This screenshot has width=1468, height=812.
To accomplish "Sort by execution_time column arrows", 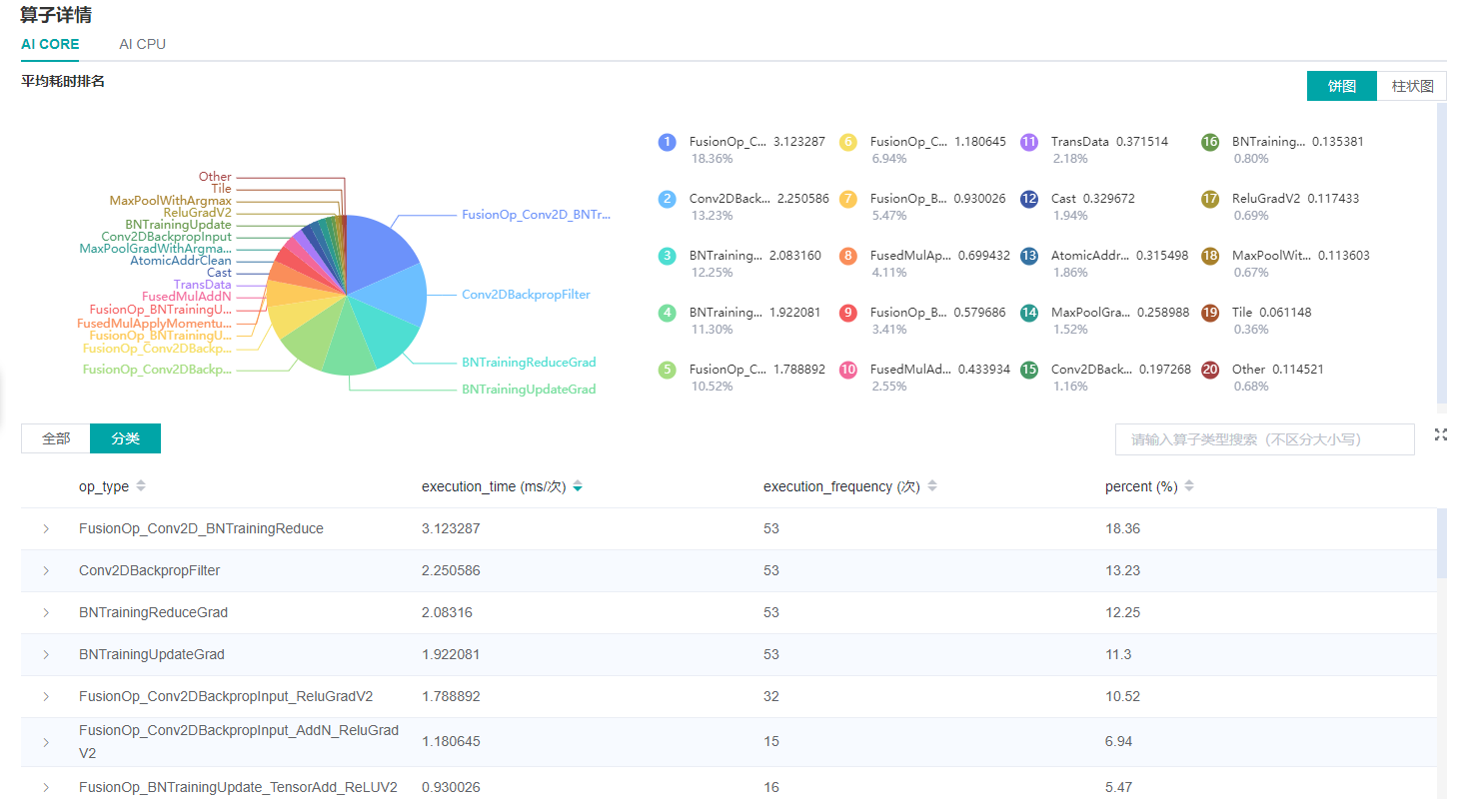I will click(578, 486).
